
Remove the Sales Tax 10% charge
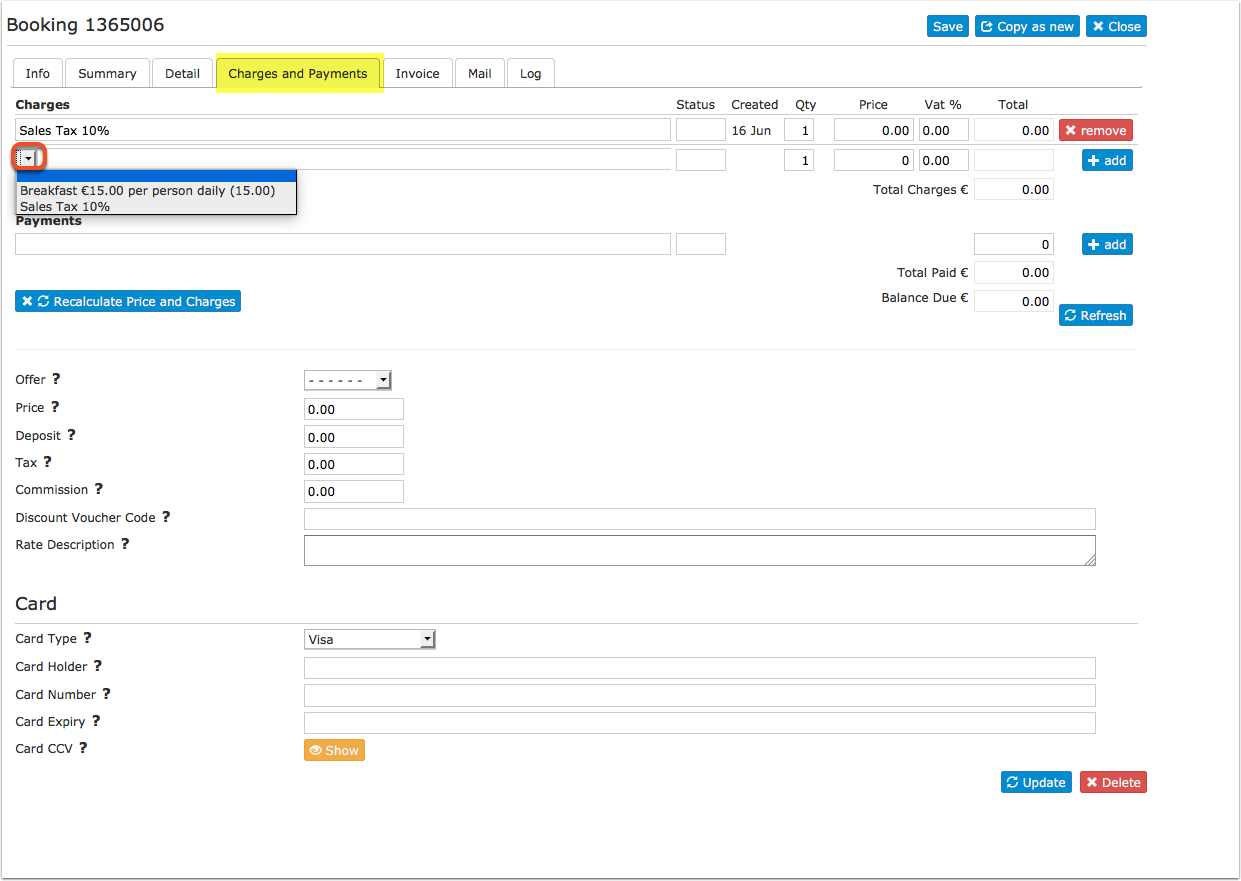[x=1096, y=130]
